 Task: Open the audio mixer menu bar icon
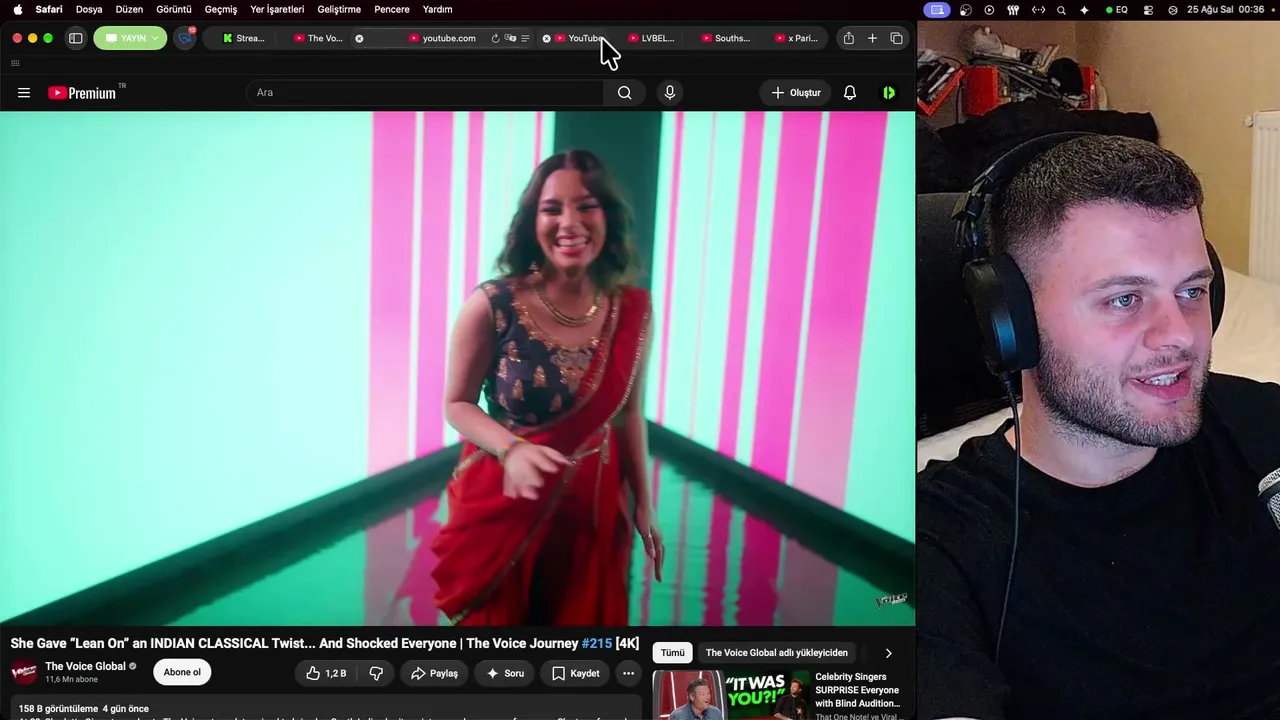[1013, 9]
